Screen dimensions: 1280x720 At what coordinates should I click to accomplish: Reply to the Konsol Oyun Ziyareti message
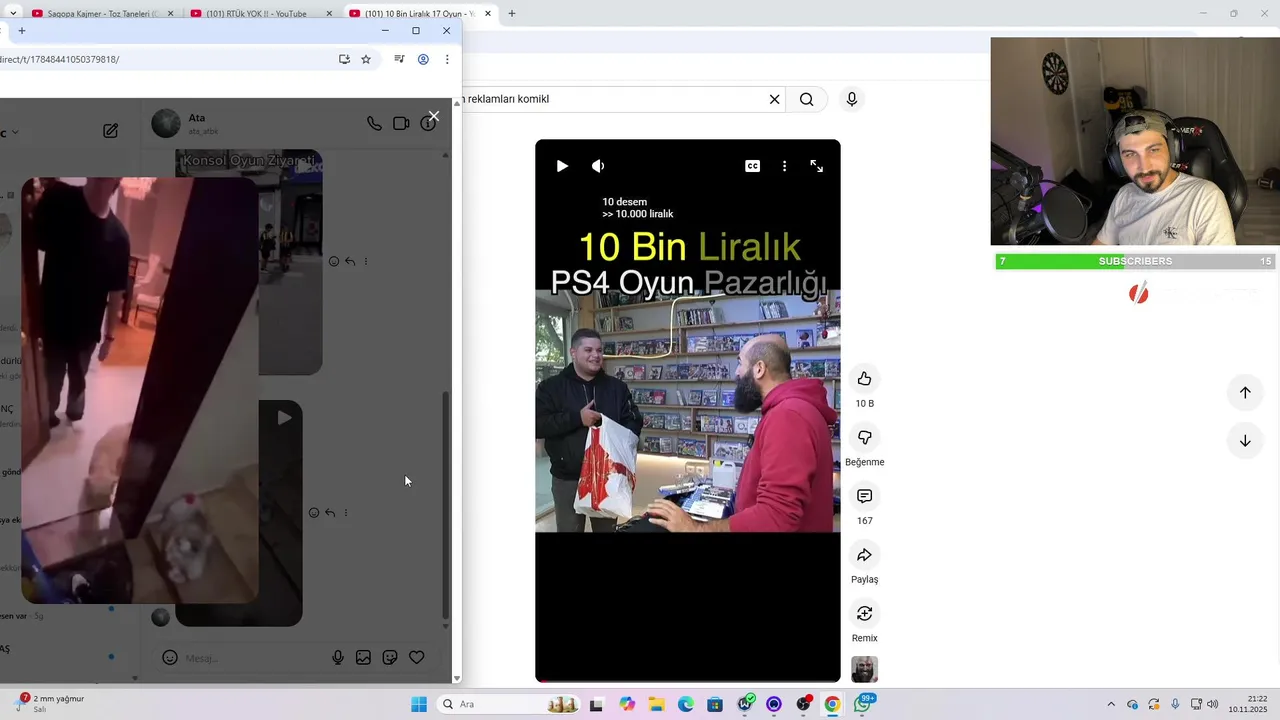(x=350, y=261)
